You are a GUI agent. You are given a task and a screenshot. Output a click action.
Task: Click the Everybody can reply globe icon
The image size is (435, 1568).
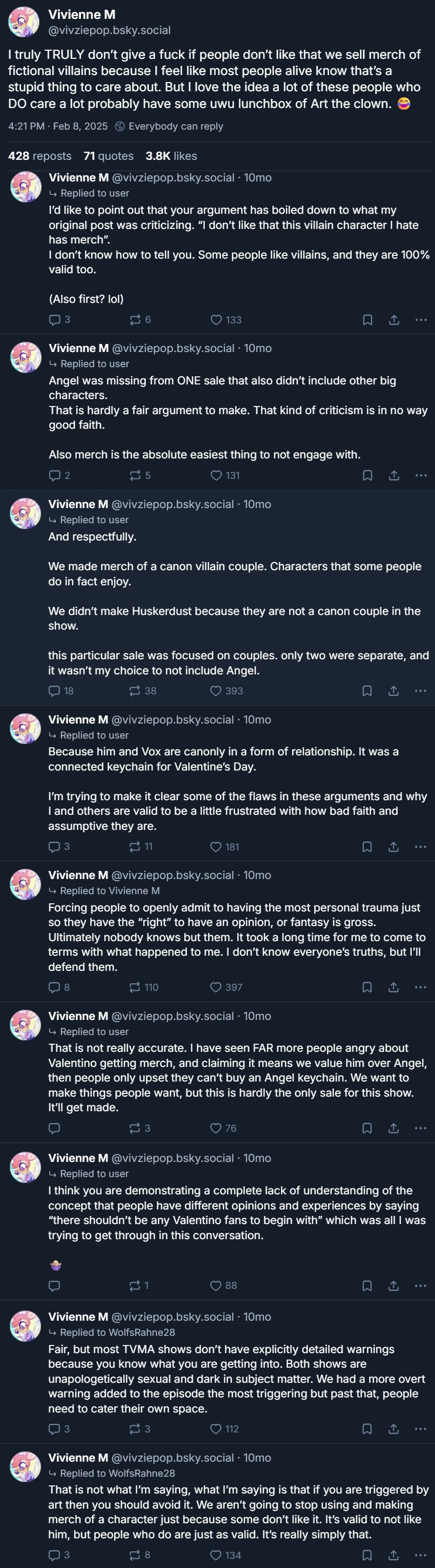(x=120, y=126)
